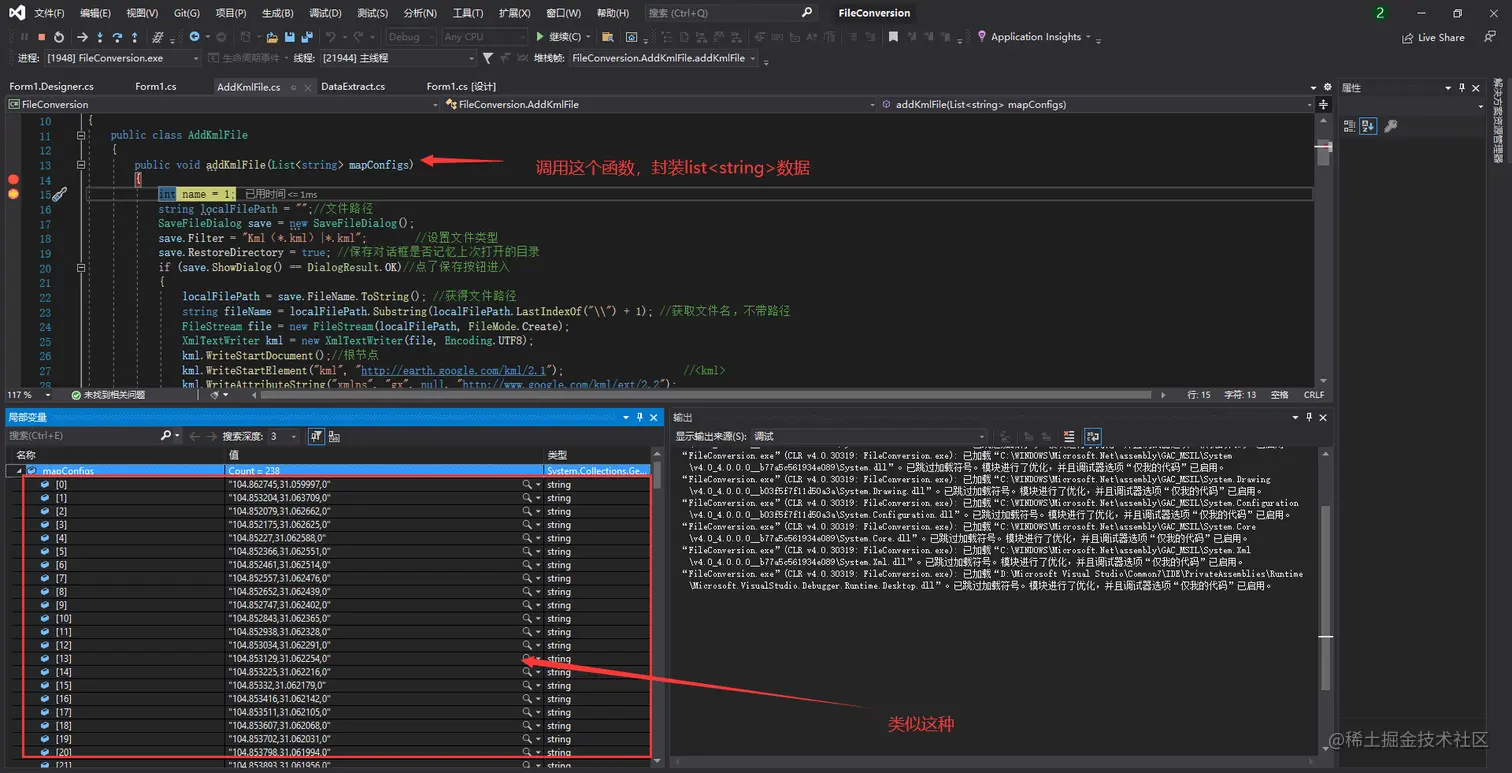The height and width of the screenshot is (773, 1512).
Task: Click the breakpoint dot on line 14
Action: pyautogui.click(x=14, y=180)
